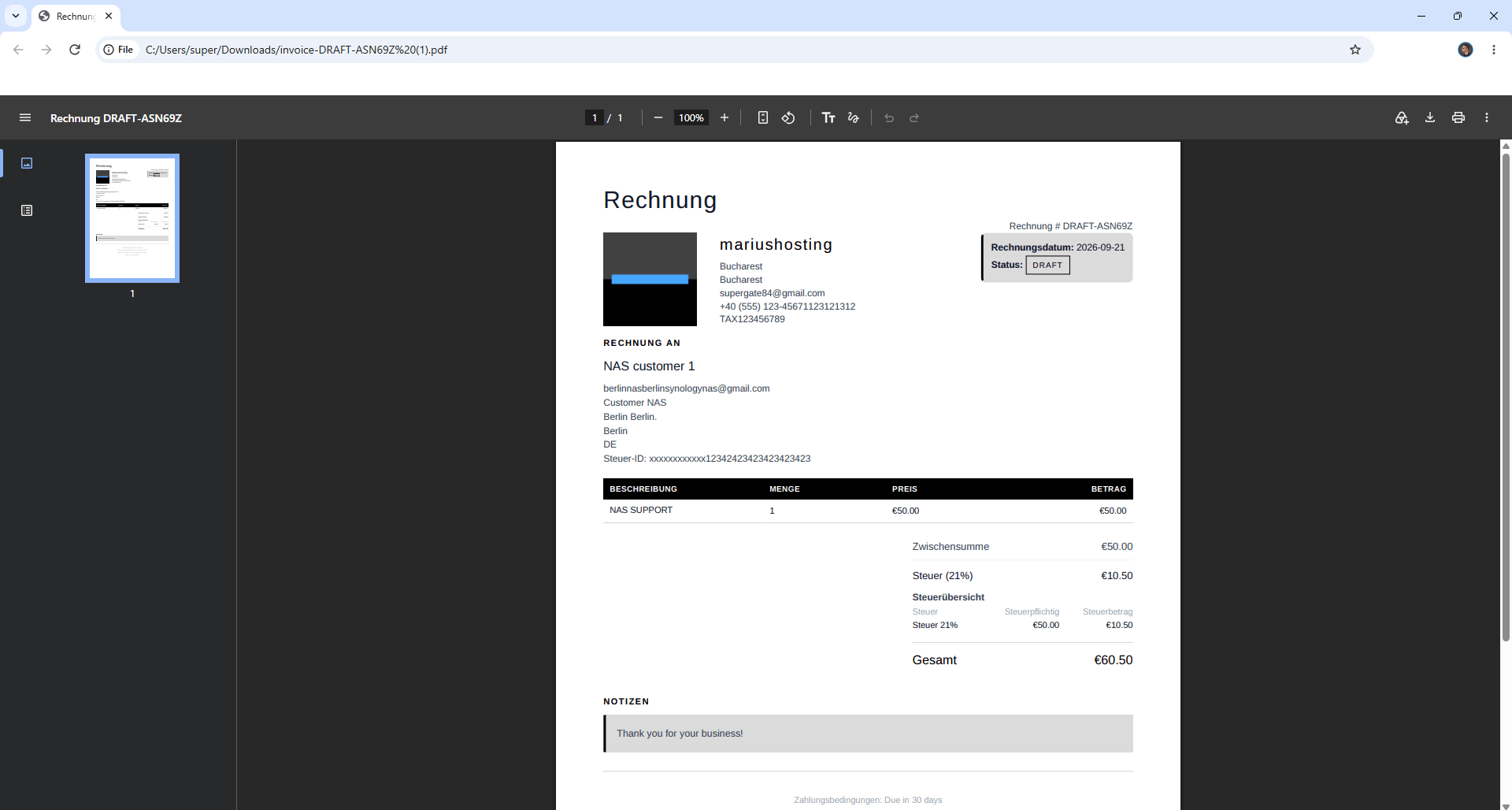
Task: Click the undo arrow in PDF toolbar
Action: (x=889, y=117)
